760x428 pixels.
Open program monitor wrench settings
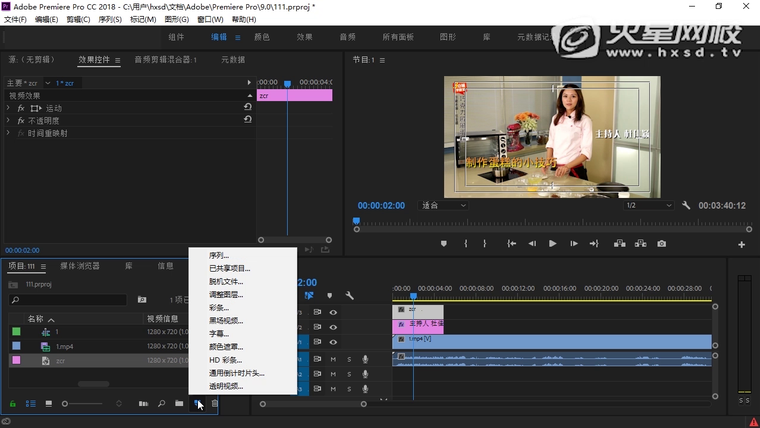coord(686,205)
